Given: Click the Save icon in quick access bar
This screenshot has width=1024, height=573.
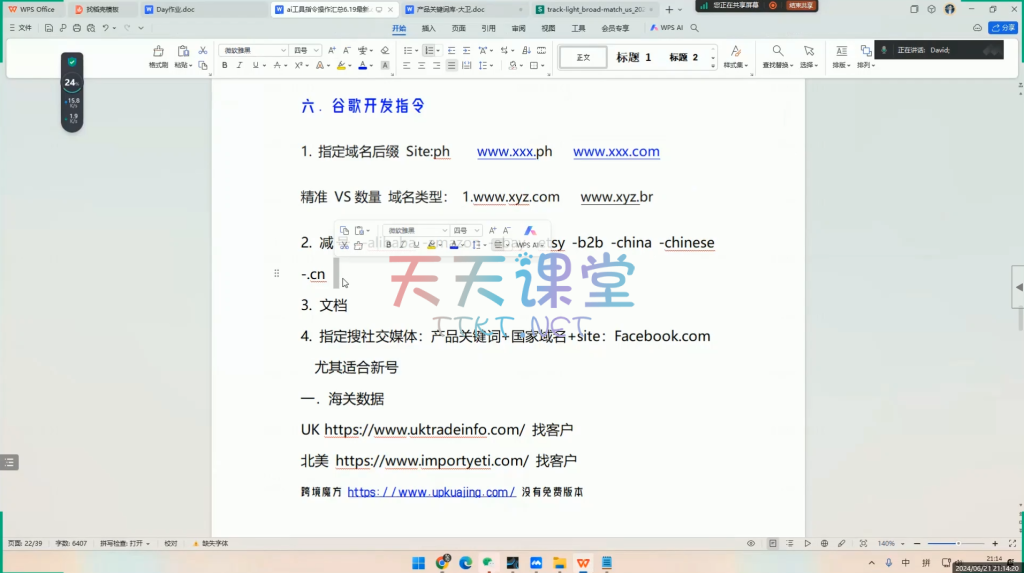Looking at the screenshot, I should click(50, 28).
